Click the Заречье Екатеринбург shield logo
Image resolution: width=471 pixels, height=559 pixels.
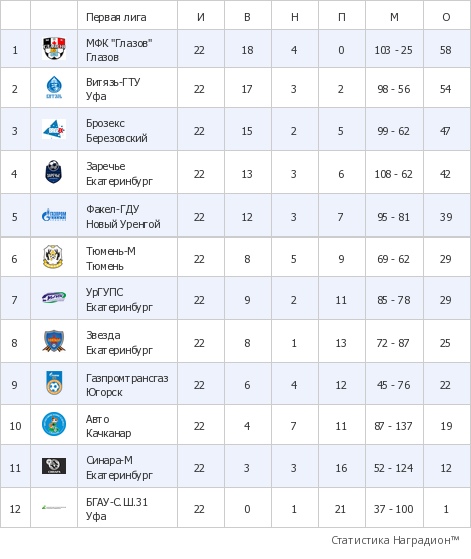54,172
